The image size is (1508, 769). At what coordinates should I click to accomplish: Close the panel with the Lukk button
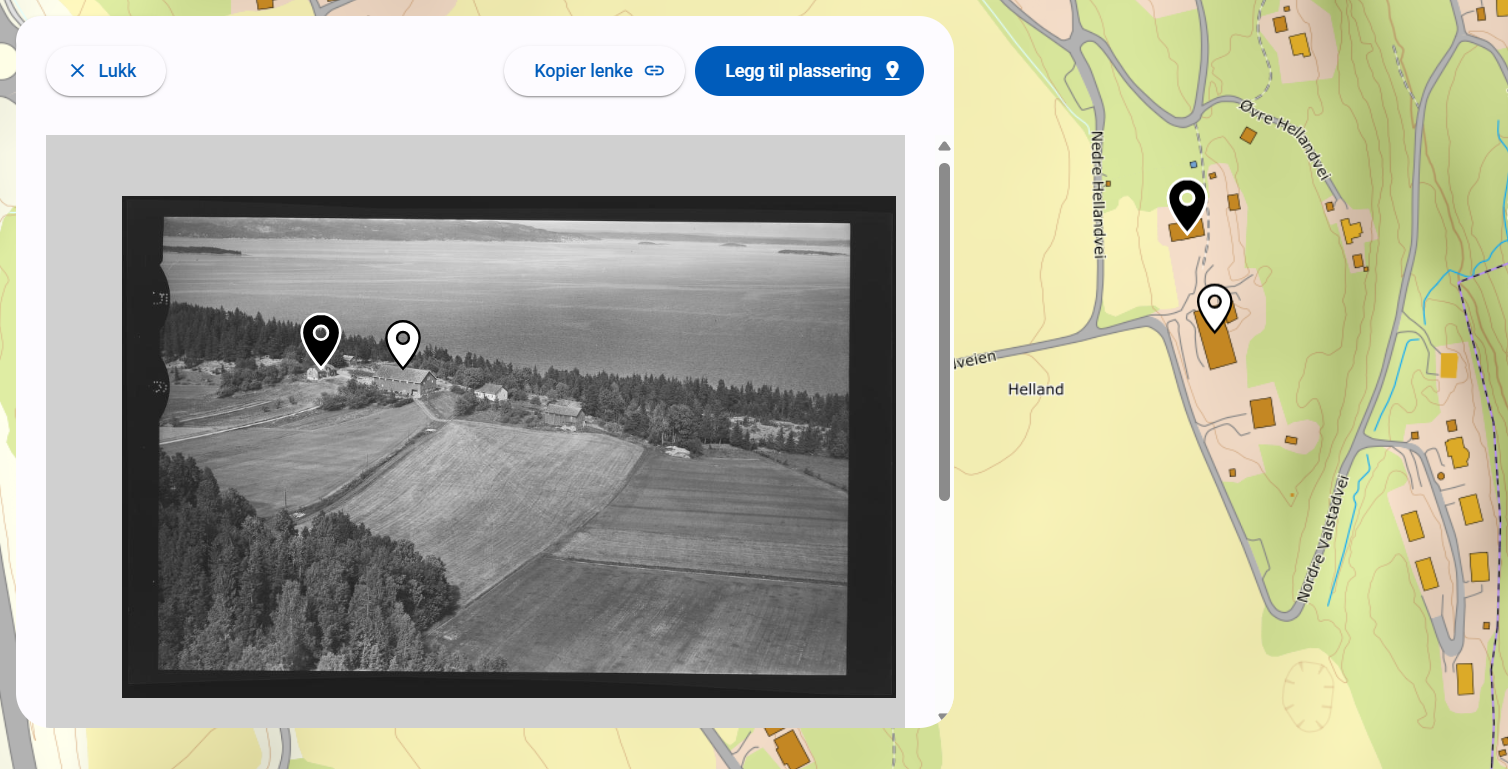tap(106, 71)
